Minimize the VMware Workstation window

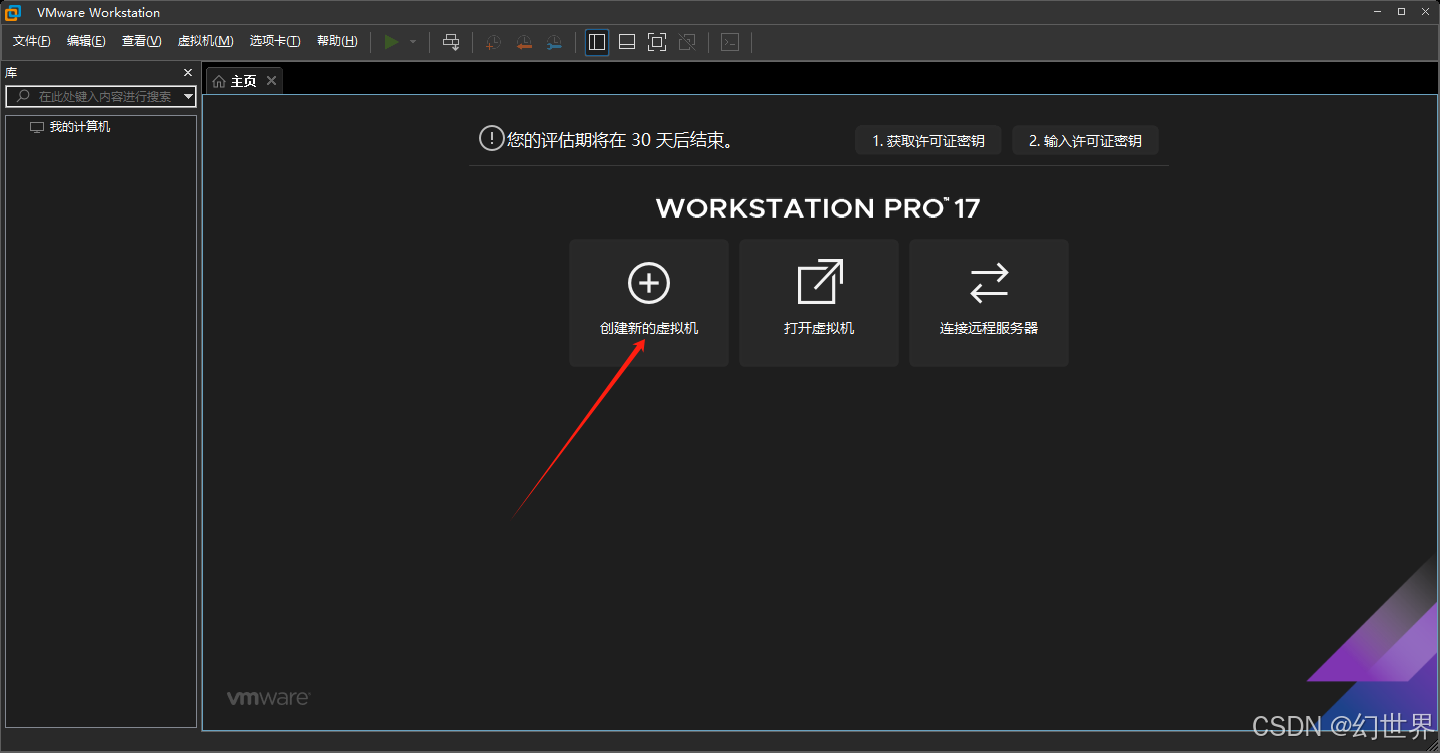coord(1376,11)
